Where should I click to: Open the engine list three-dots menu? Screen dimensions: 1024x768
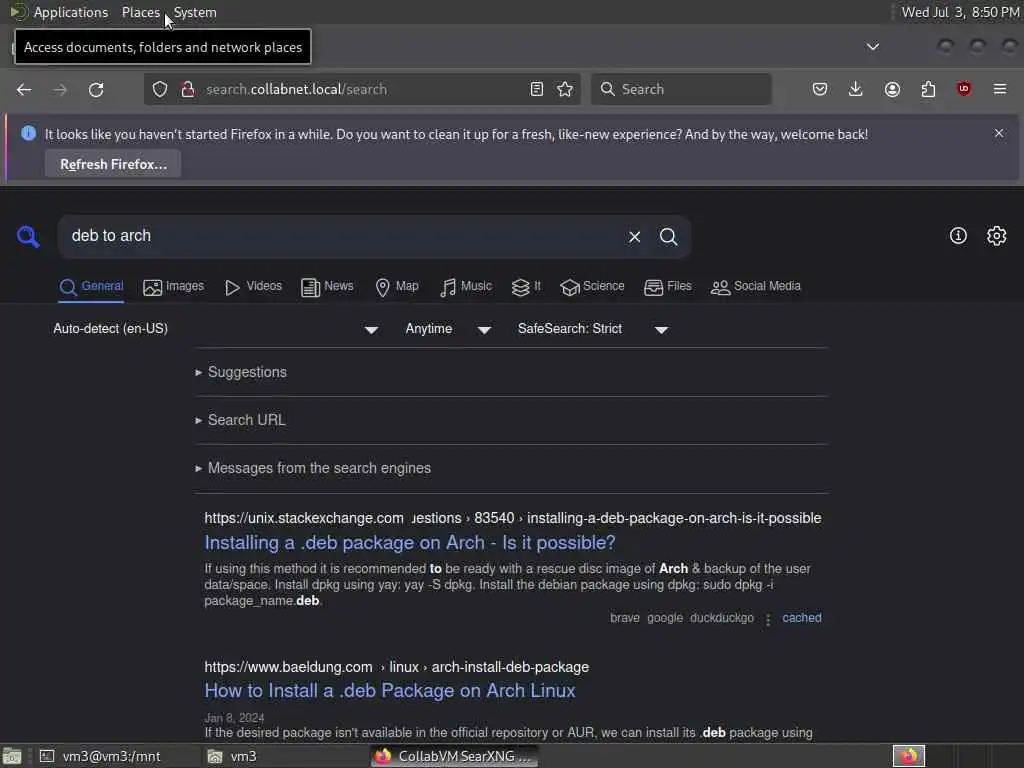(768, 619)
